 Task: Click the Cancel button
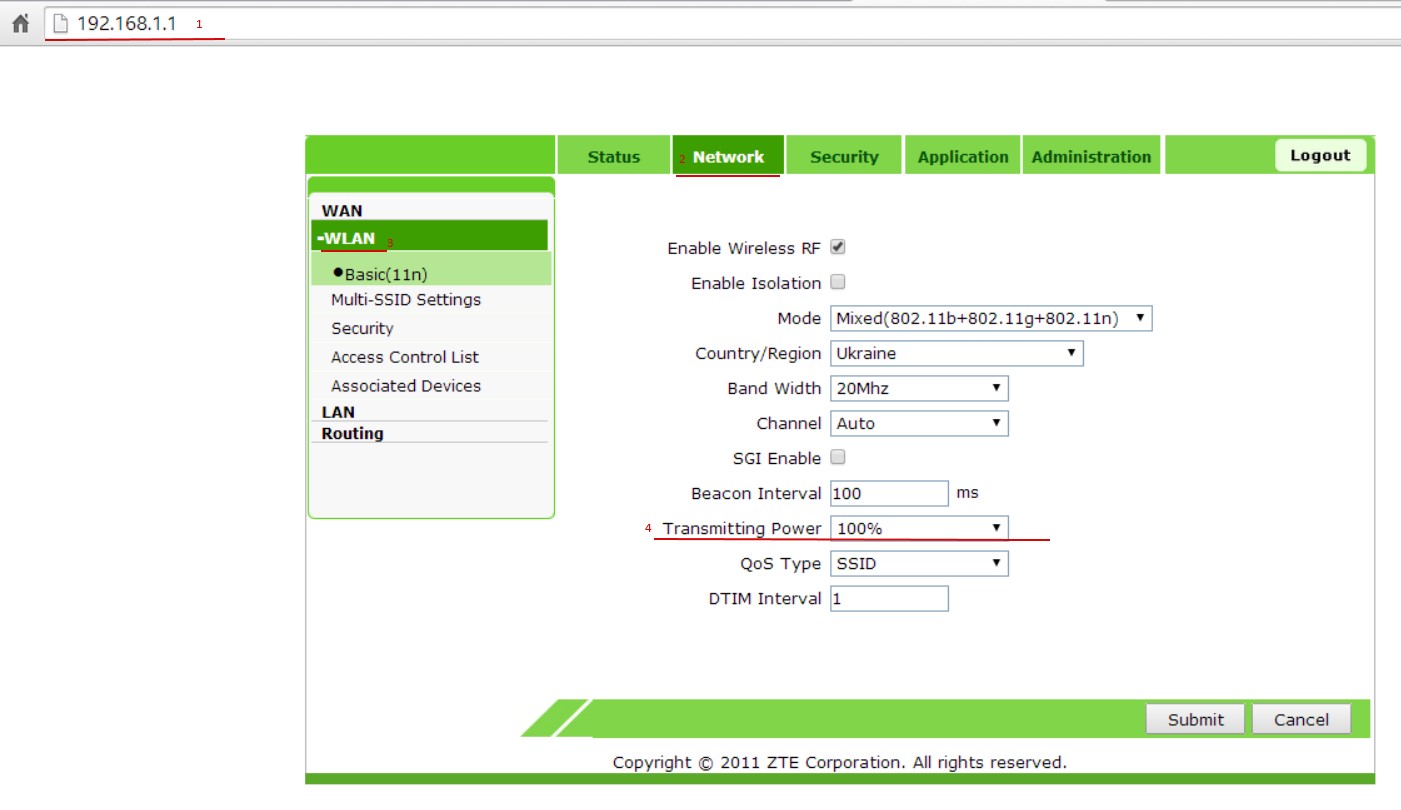[x=1301, y=719]
